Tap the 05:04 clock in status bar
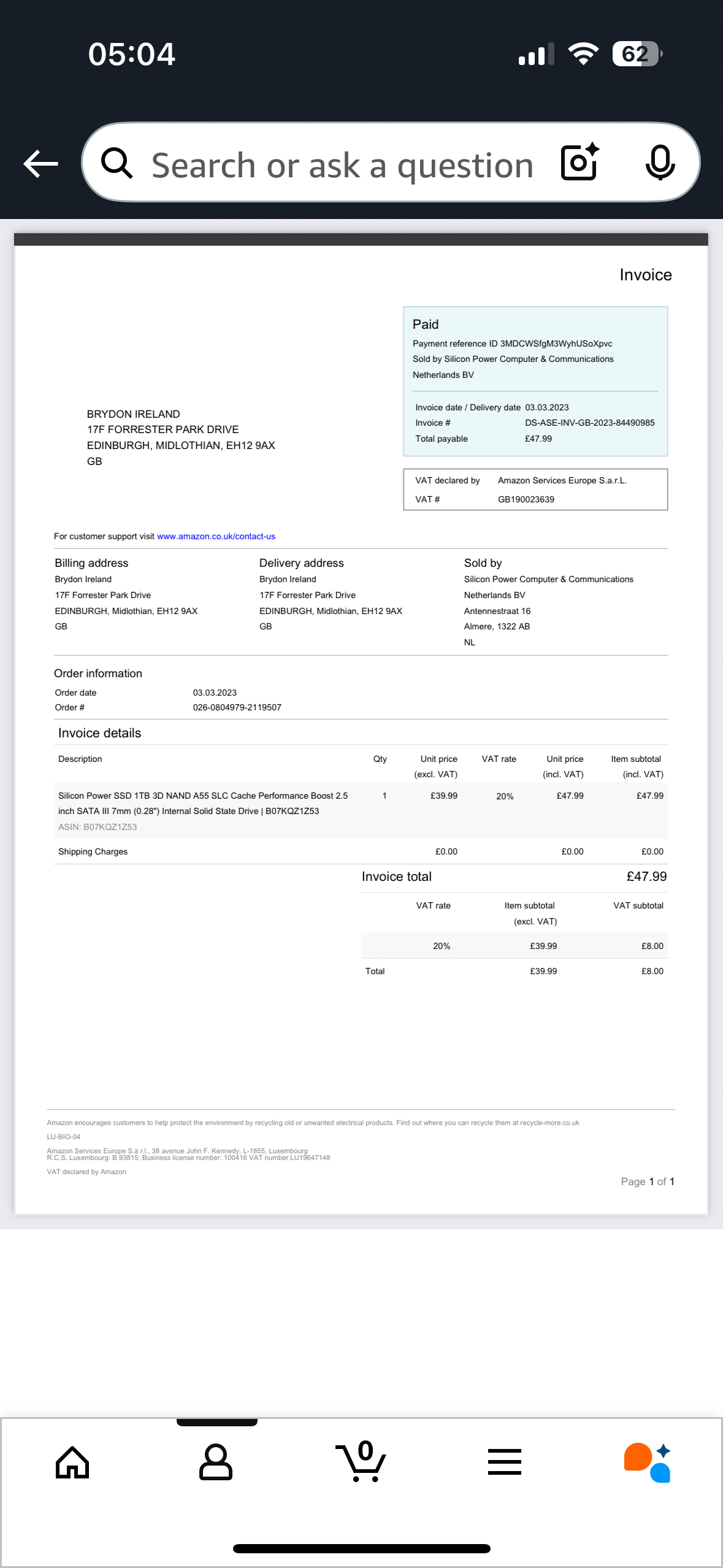 tap(132, 54)
